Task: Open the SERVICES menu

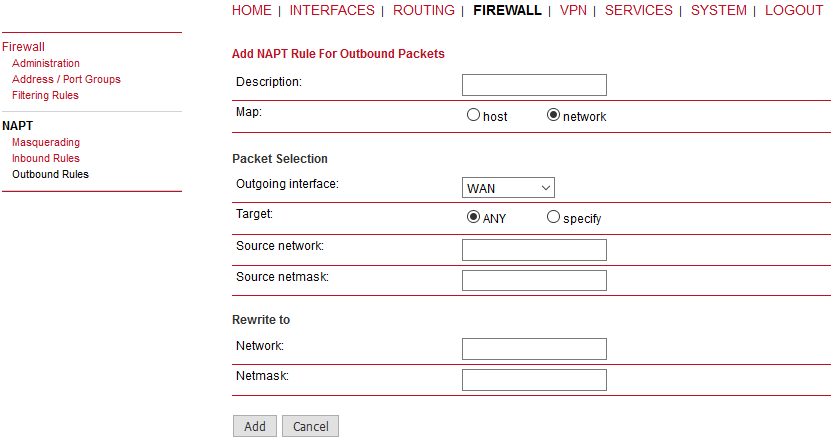Action: click(x=639, y=10)
